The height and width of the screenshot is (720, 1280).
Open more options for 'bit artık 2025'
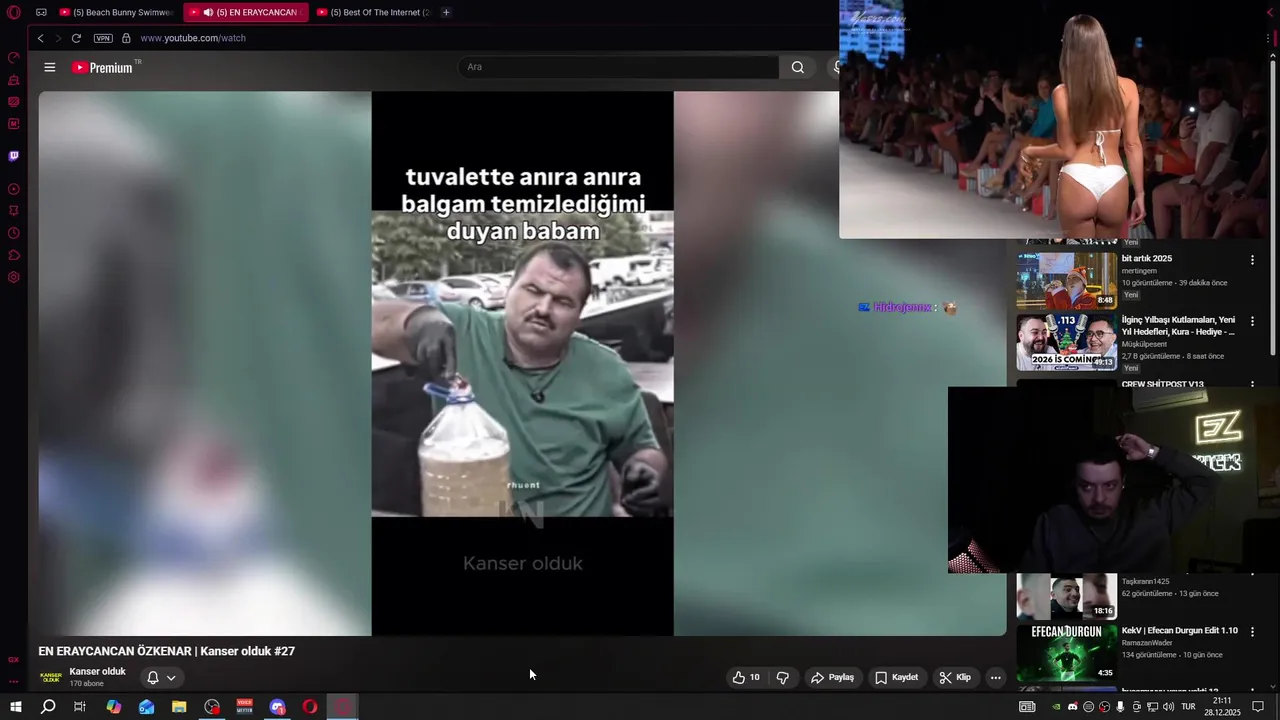pos(1252,260)
